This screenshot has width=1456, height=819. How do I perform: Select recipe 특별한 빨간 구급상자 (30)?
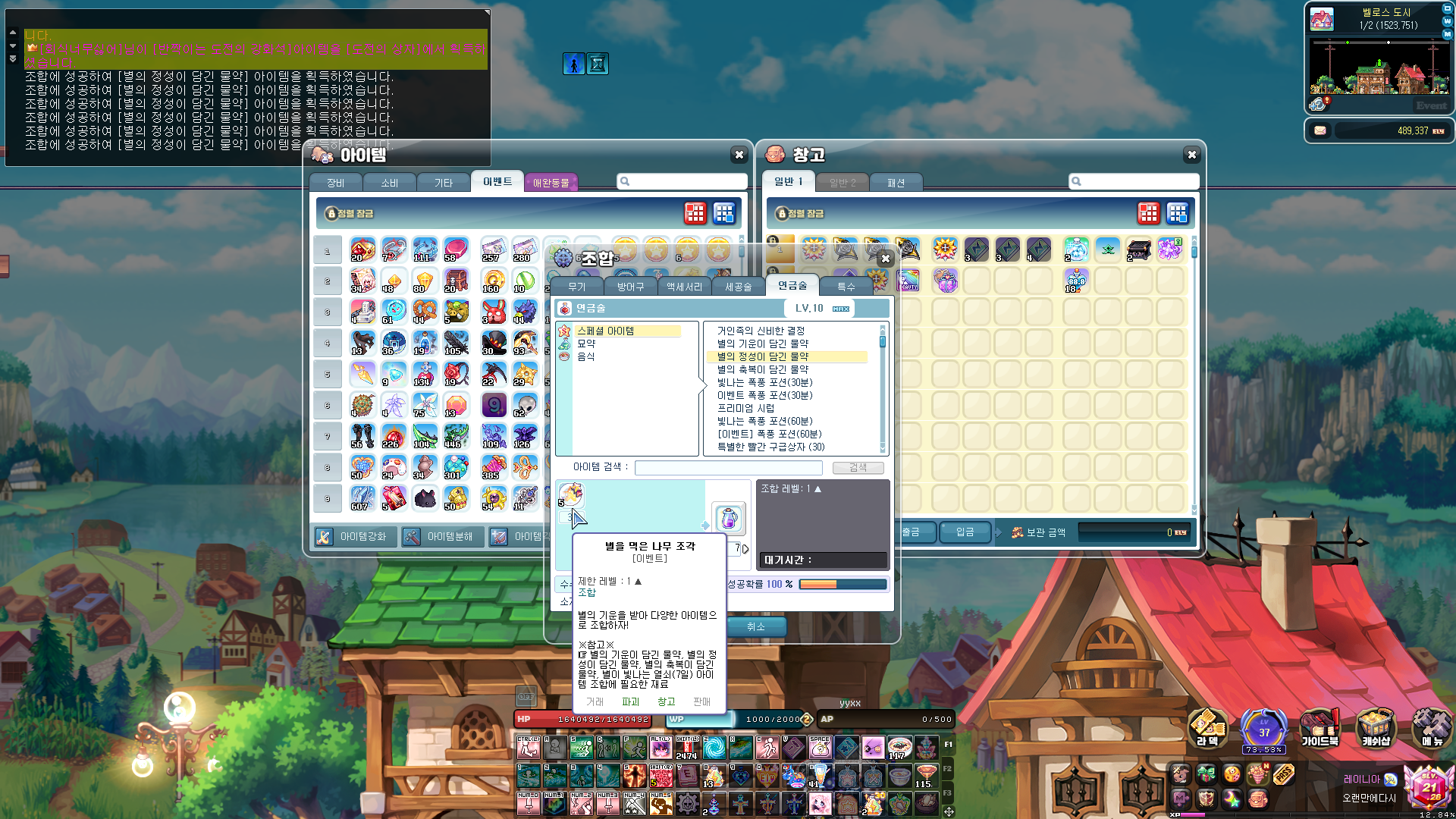(x=770, y=447)
